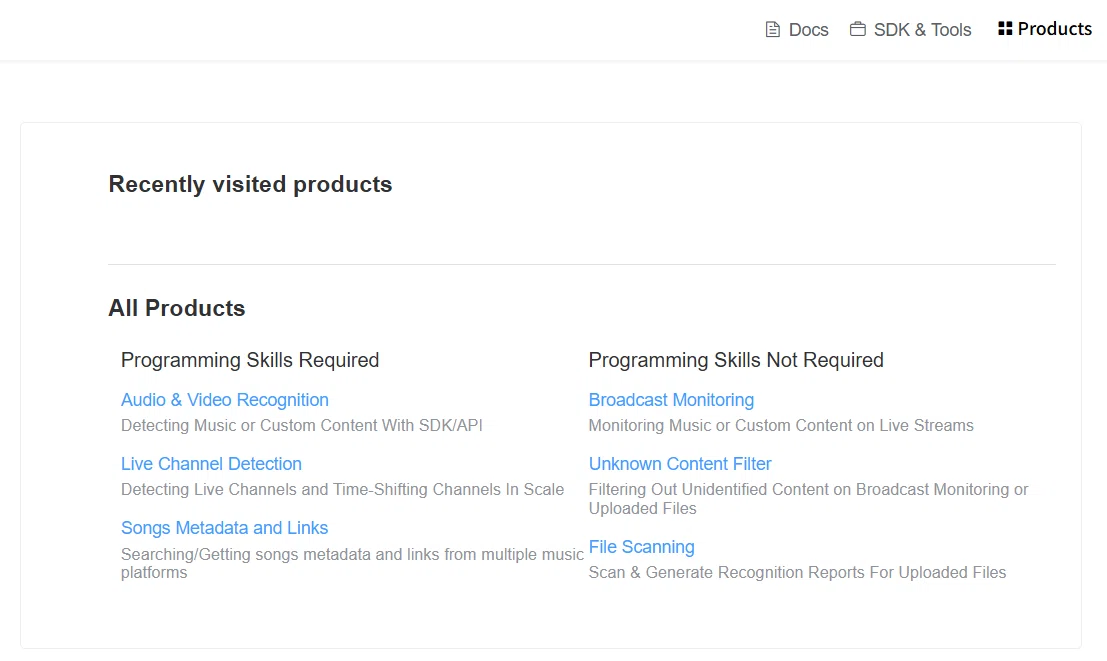This screenshot has height=661, width=1107.
Task: Click 'Scan & Generate Recognition Reports' description
Action: click(x=797, y=572)
